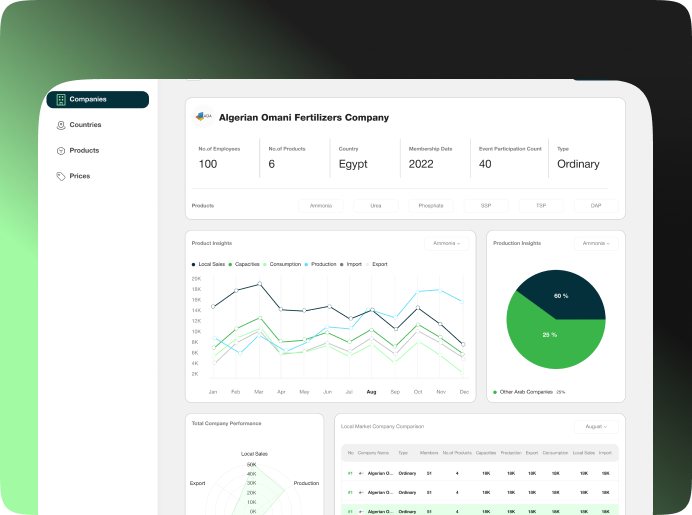Sort by the Local Sales column header
The image size is (692, 515).
(584, 453)
